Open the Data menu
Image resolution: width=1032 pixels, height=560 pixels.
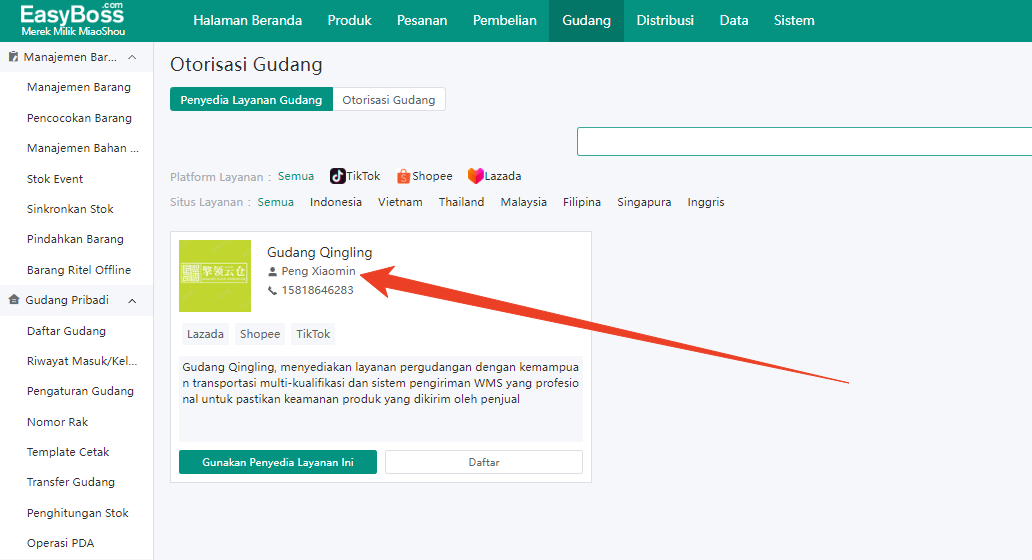(734, 20)
